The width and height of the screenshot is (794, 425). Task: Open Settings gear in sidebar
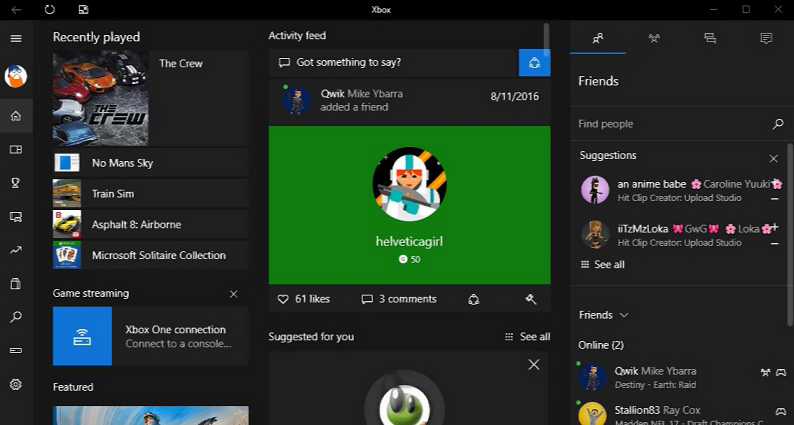16,384
